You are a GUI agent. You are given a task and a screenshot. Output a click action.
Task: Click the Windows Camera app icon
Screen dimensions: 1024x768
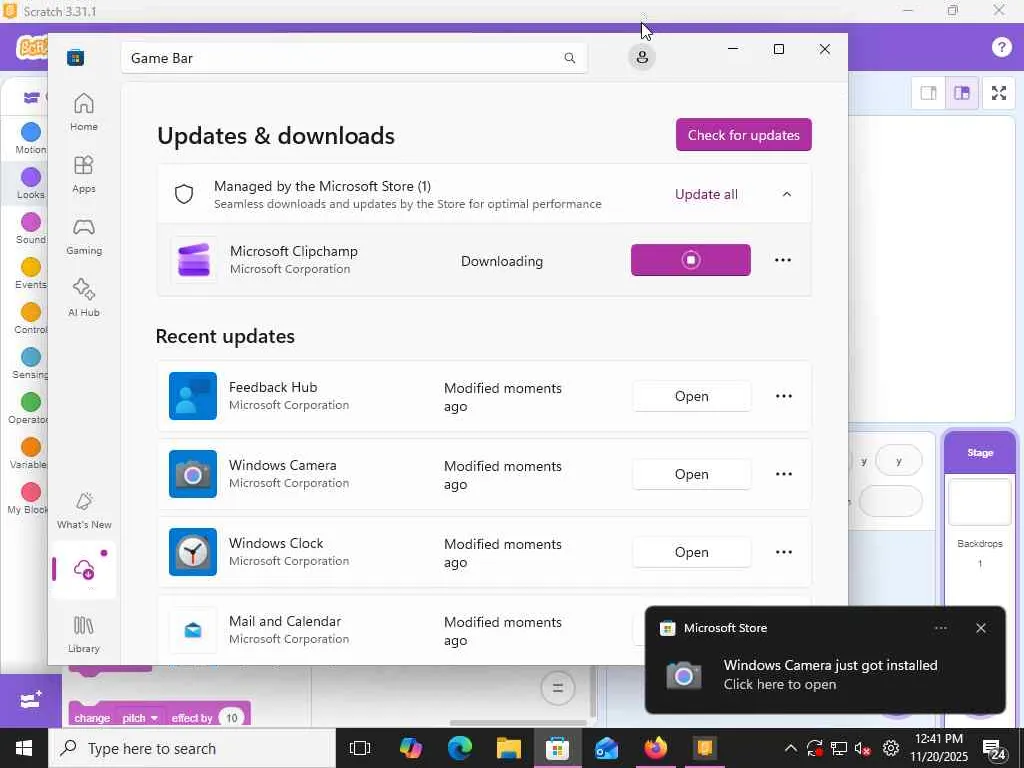pyautogui.click(x=193, y=474)
